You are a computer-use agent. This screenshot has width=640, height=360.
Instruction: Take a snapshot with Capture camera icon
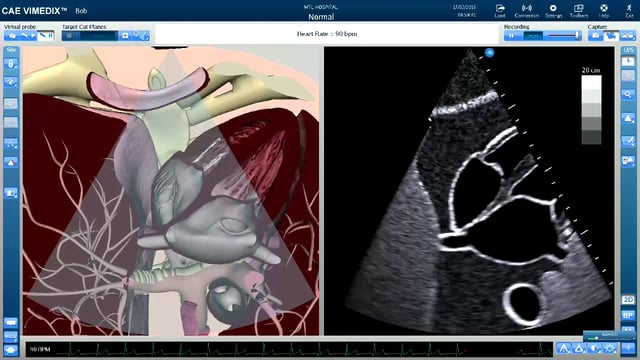click(x=595, y=36)
